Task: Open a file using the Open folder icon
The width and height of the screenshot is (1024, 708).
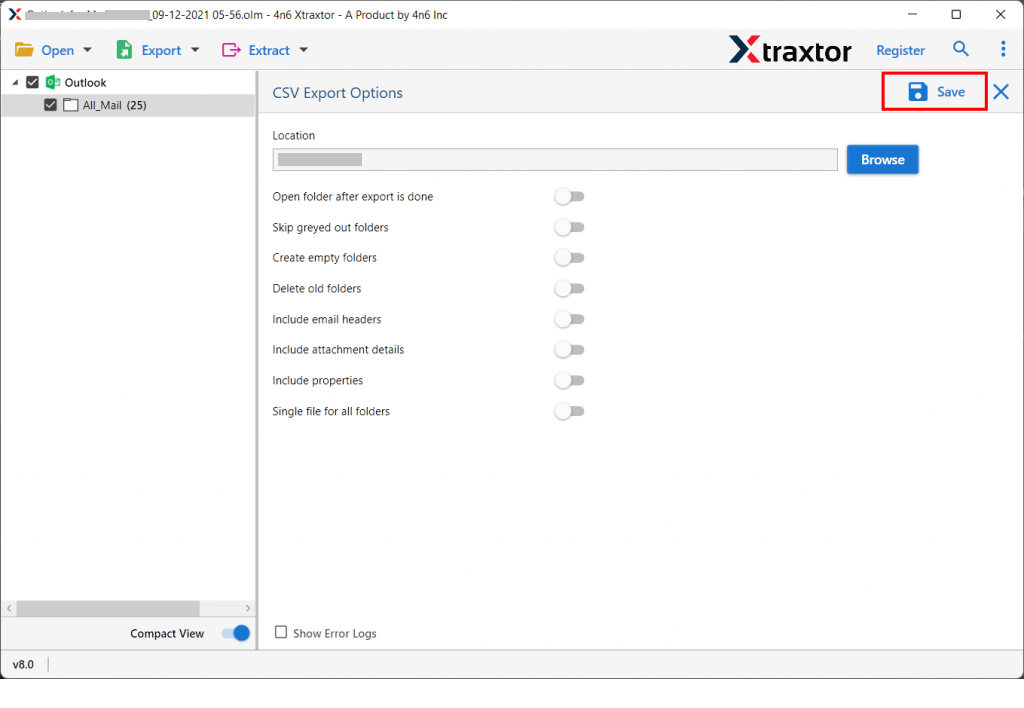Action: (x=25, y=49)
